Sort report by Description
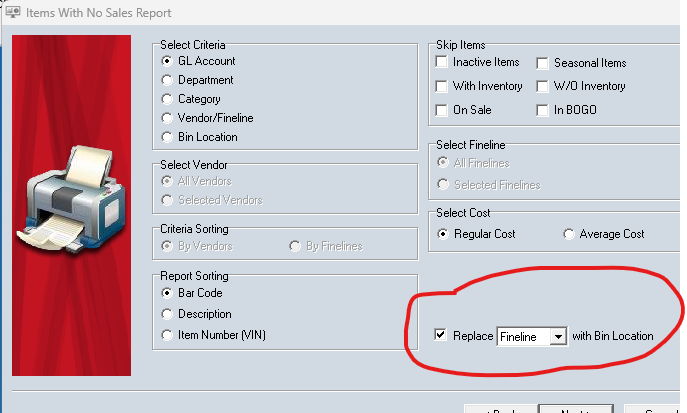The height and width of the screenshot is (413, 687). coord(167,314)
